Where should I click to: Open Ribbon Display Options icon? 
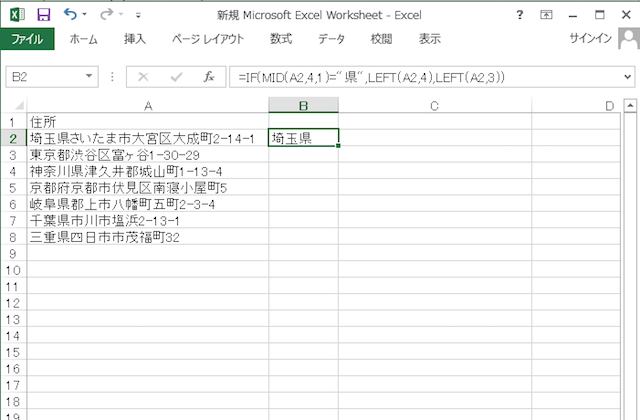coord(546,15)
